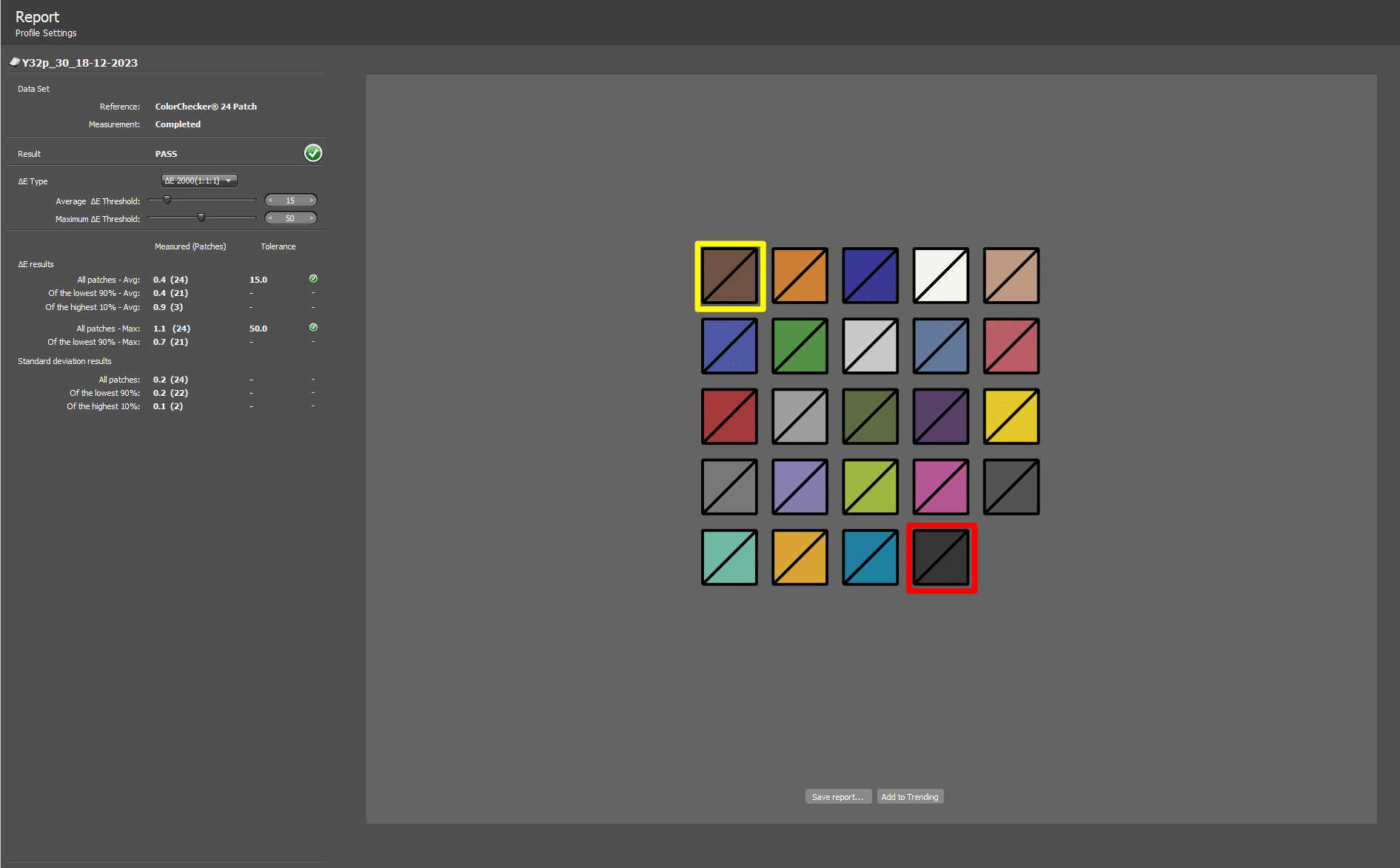Viewport: 1400px width, 868px height.
Task: Increase Maximum ΔE Threshold with right arrow
Action: [x=312, y=218]
